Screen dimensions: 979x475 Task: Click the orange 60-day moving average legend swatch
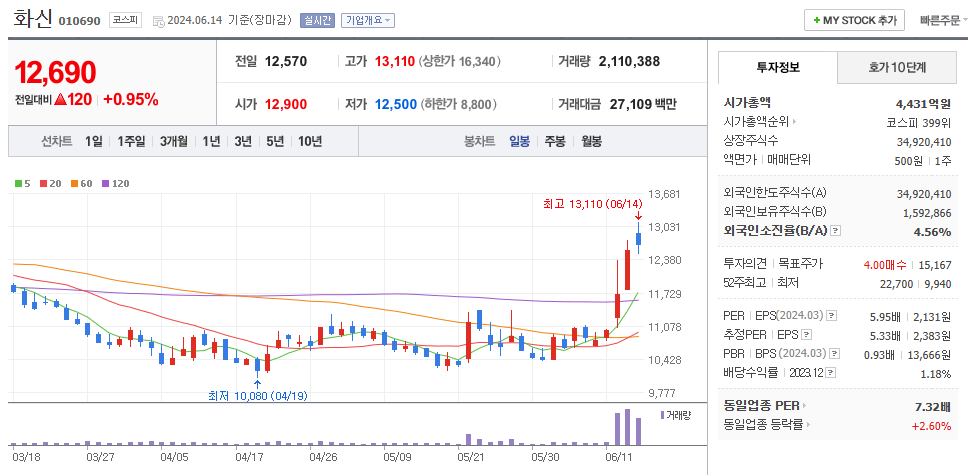point(74,184)
